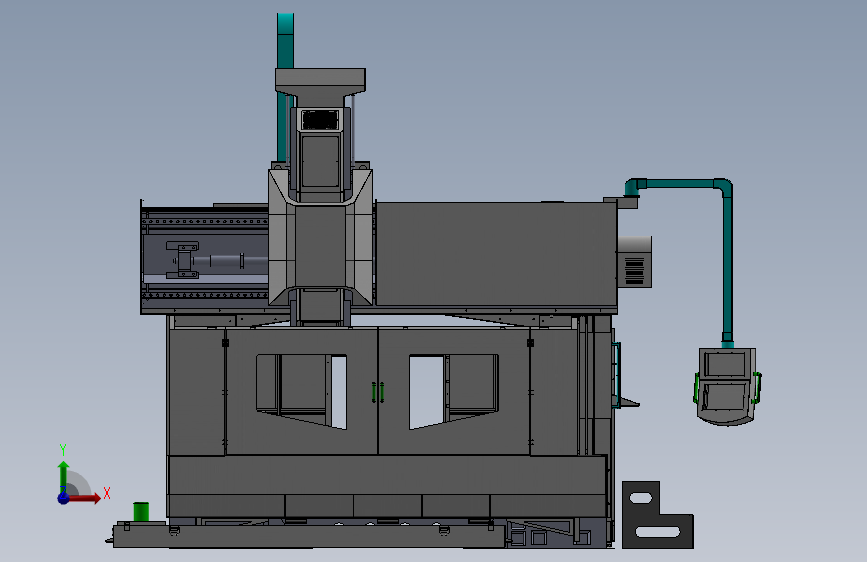Click the red X axis arrow of the triad
This screenshot has height=562, width=867.
tap(84, 498)
